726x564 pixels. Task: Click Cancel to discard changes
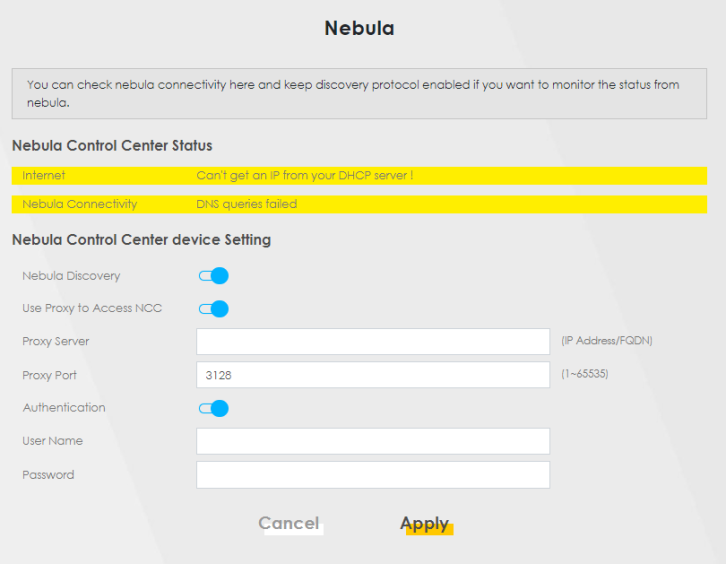coord(289,523)
